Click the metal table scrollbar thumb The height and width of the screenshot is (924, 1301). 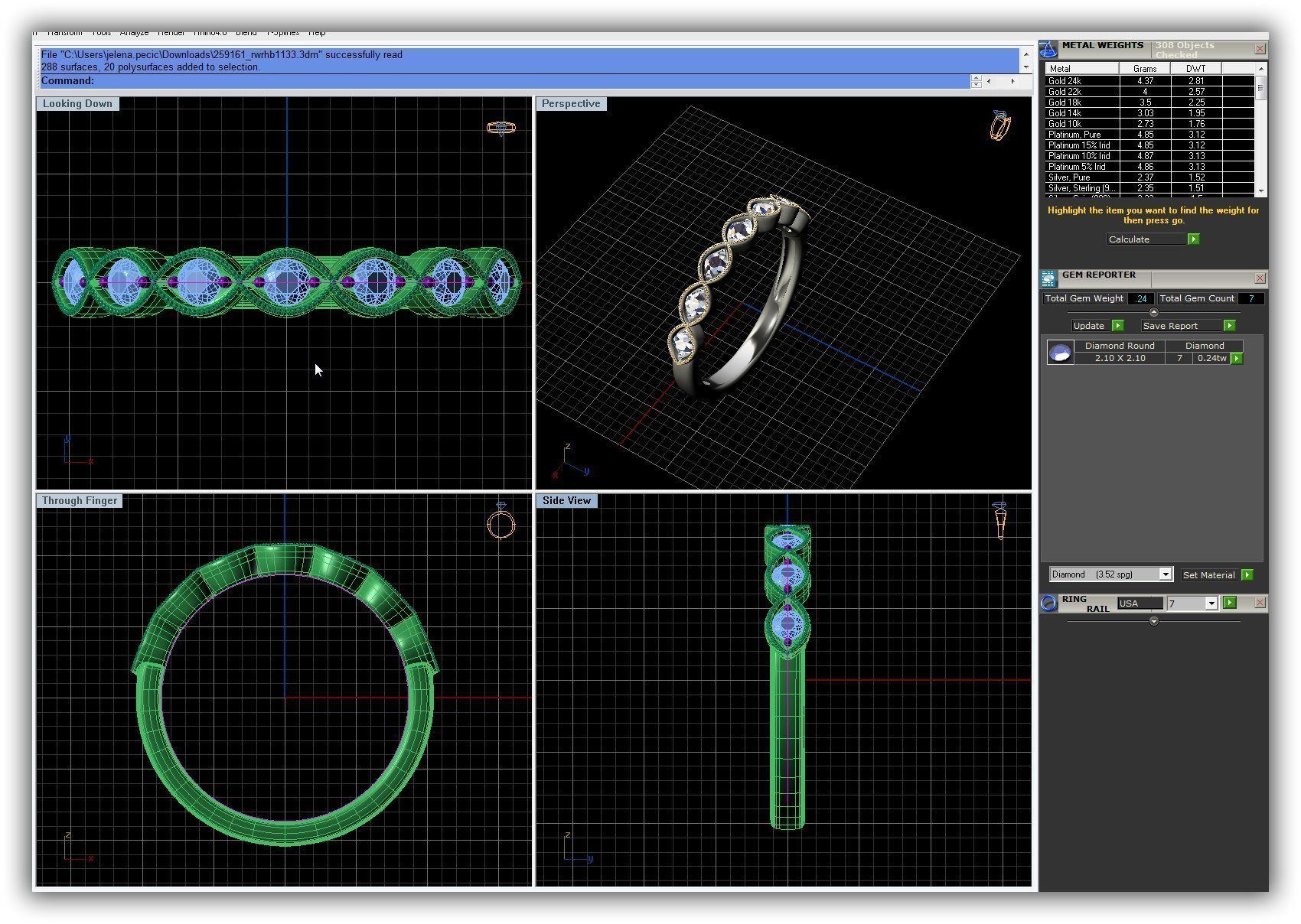coord(1261,89)
